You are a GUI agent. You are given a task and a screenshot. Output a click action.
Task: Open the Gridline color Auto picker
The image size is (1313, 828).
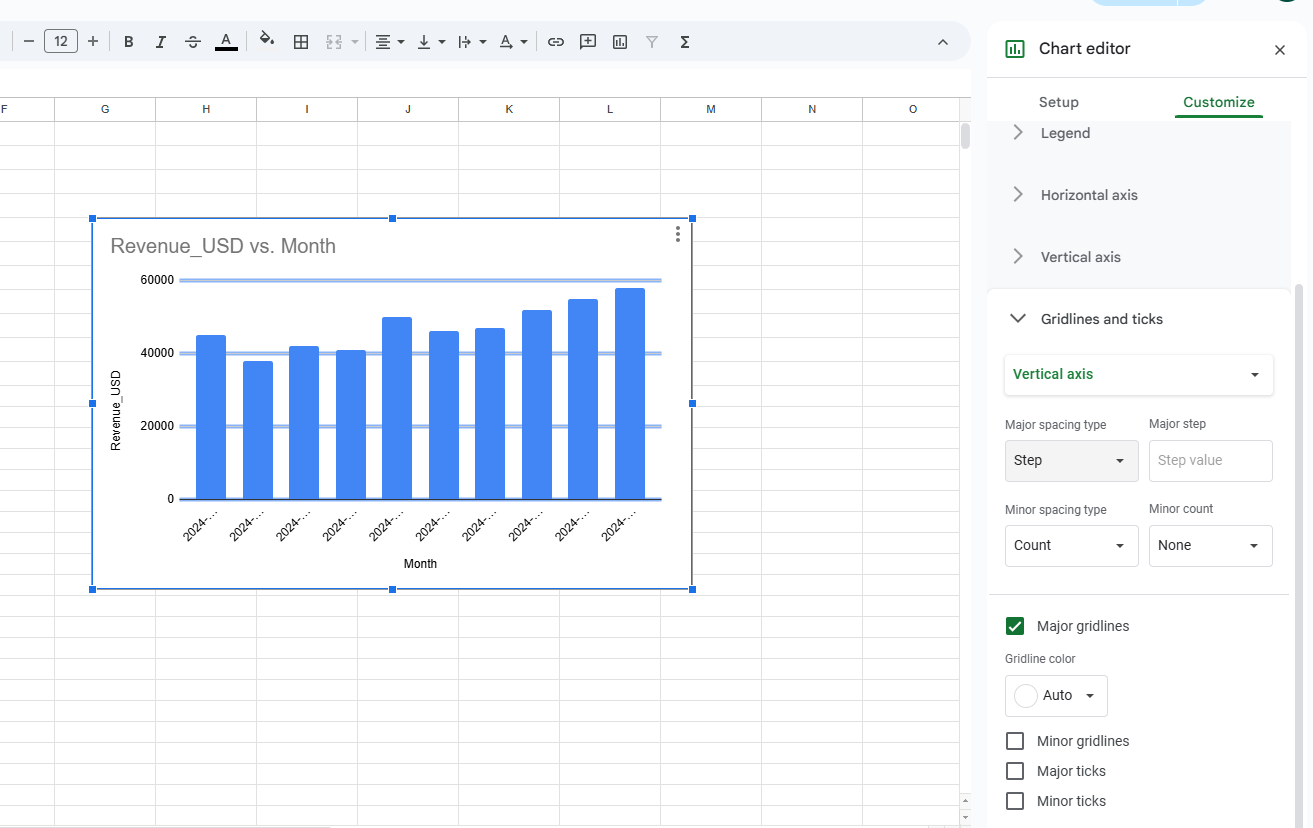click(1056, 695)
